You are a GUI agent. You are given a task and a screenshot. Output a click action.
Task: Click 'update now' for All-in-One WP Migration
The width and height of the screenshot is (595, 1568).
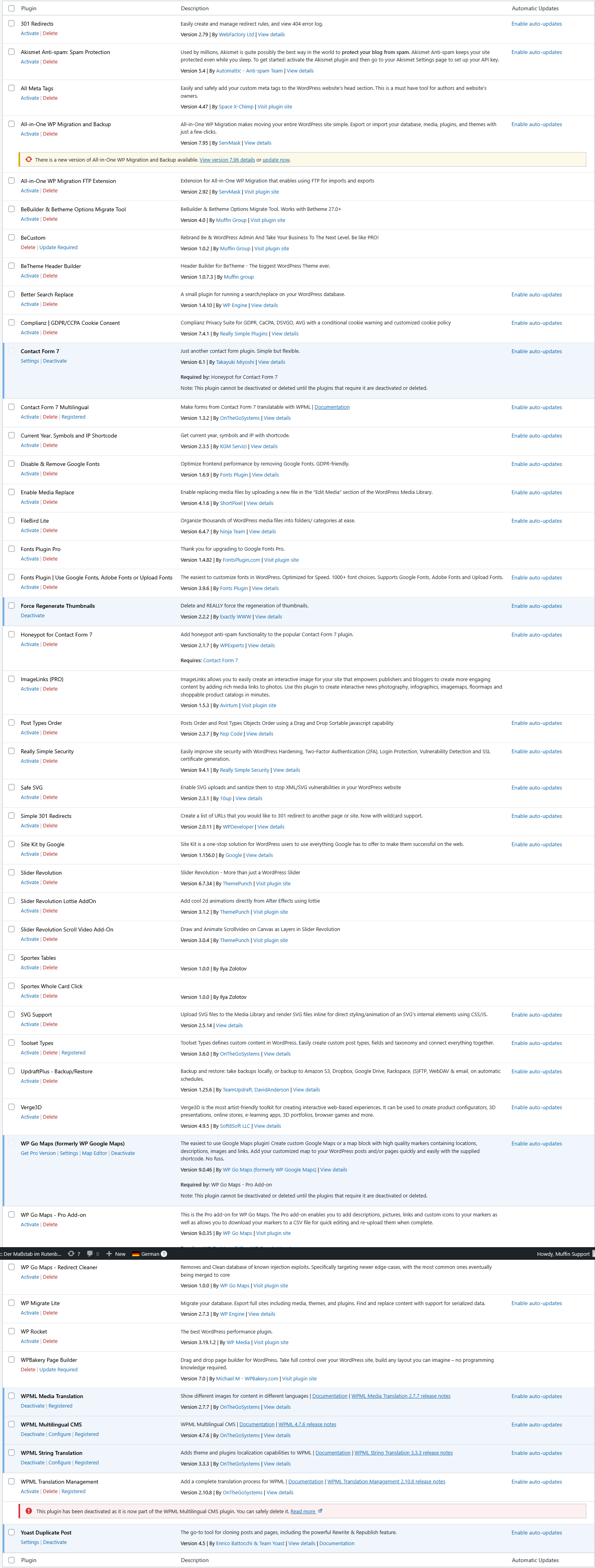click(x=275, y=160)
